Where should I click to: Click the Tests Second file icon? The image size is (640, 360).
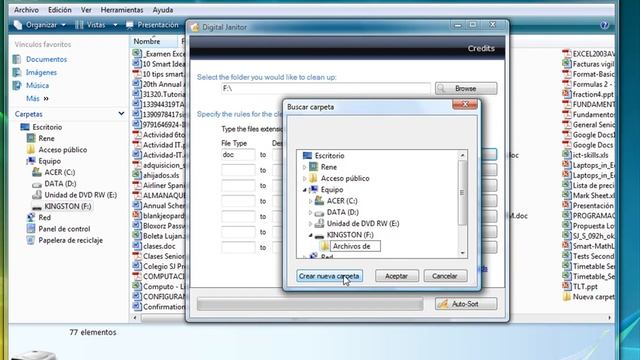(x=567, y=256)
